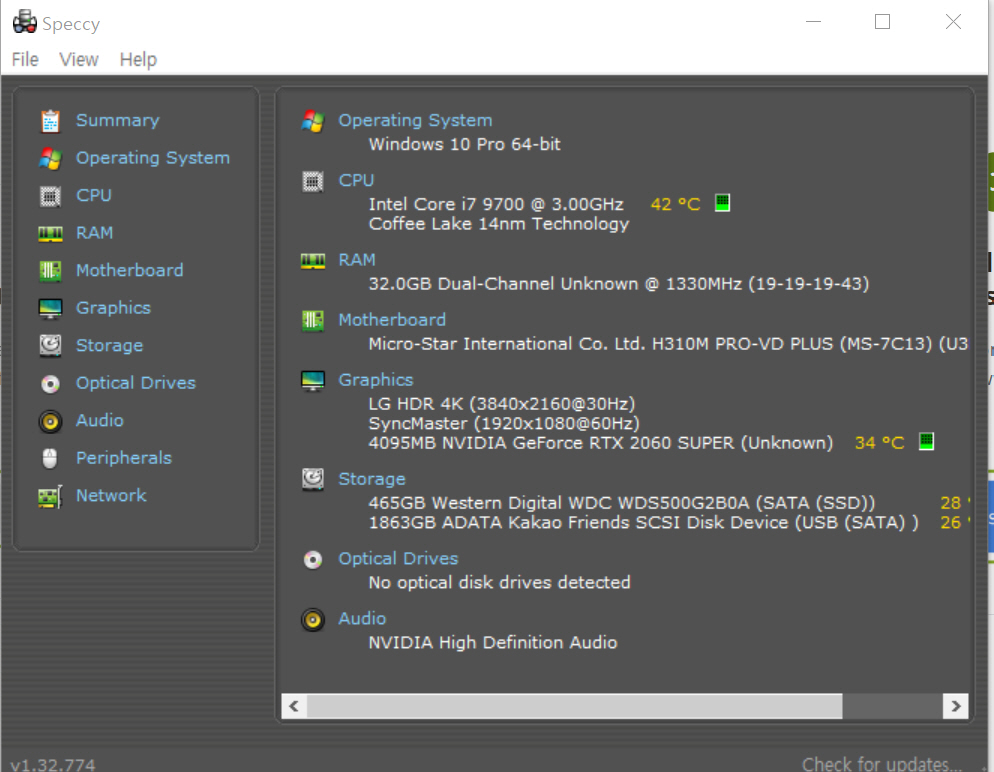Show Motherboard details from the sidebar

click(x=129, y=270)
